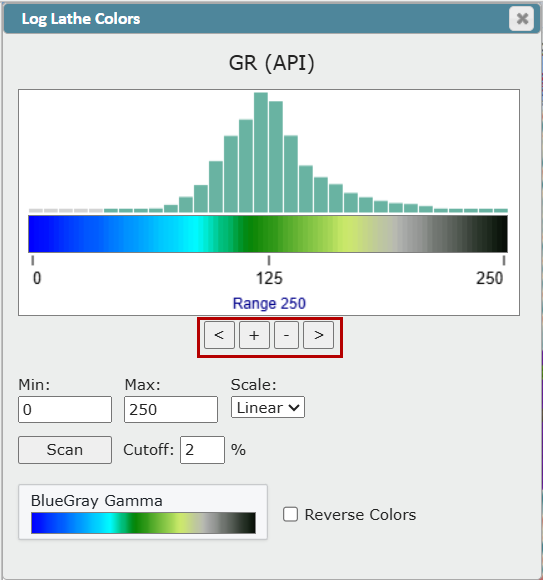Click the Scan button
The image size is (543, 580).
[65, 450]
